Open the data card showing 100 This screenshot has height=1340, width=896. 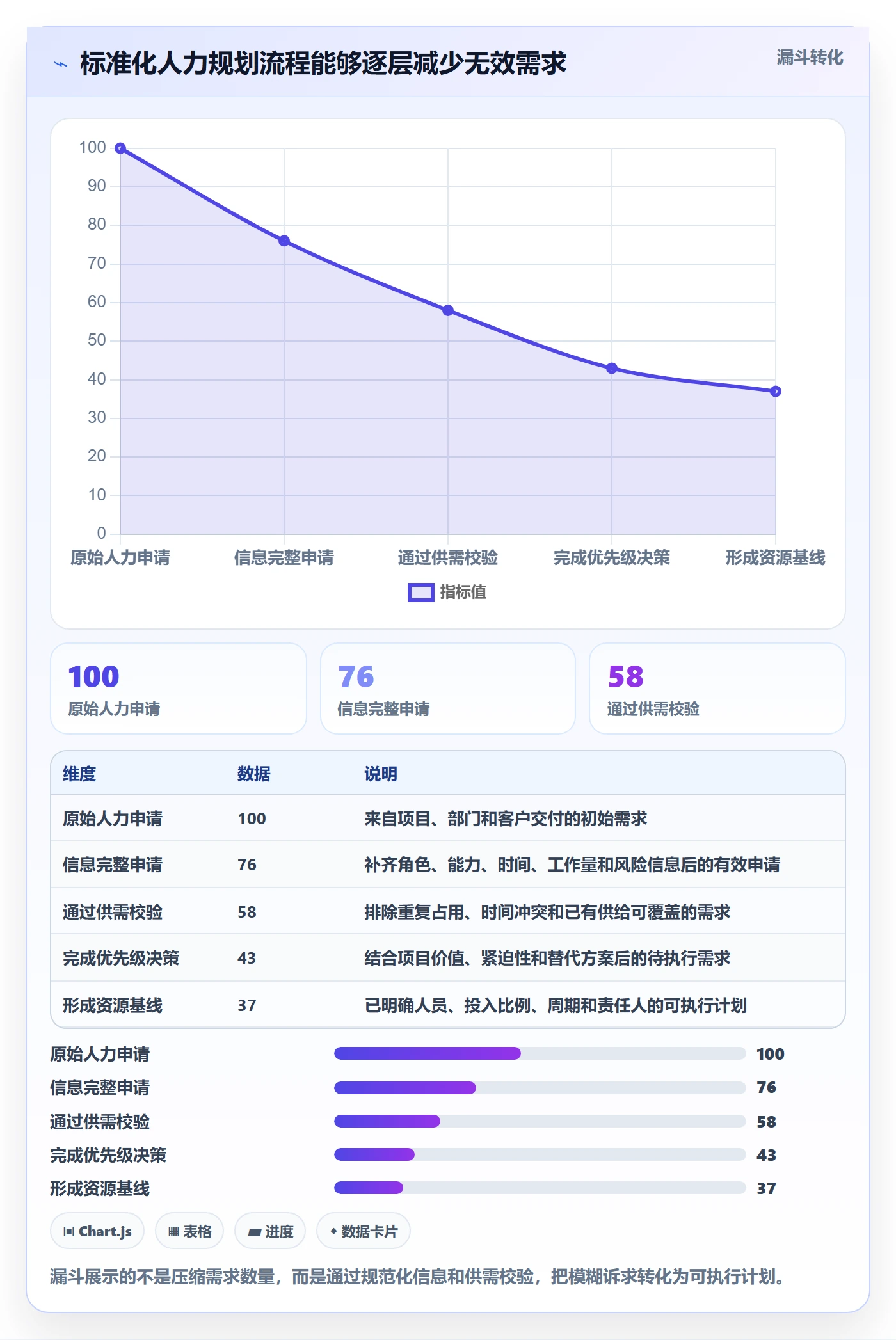(x=179, y=689)
